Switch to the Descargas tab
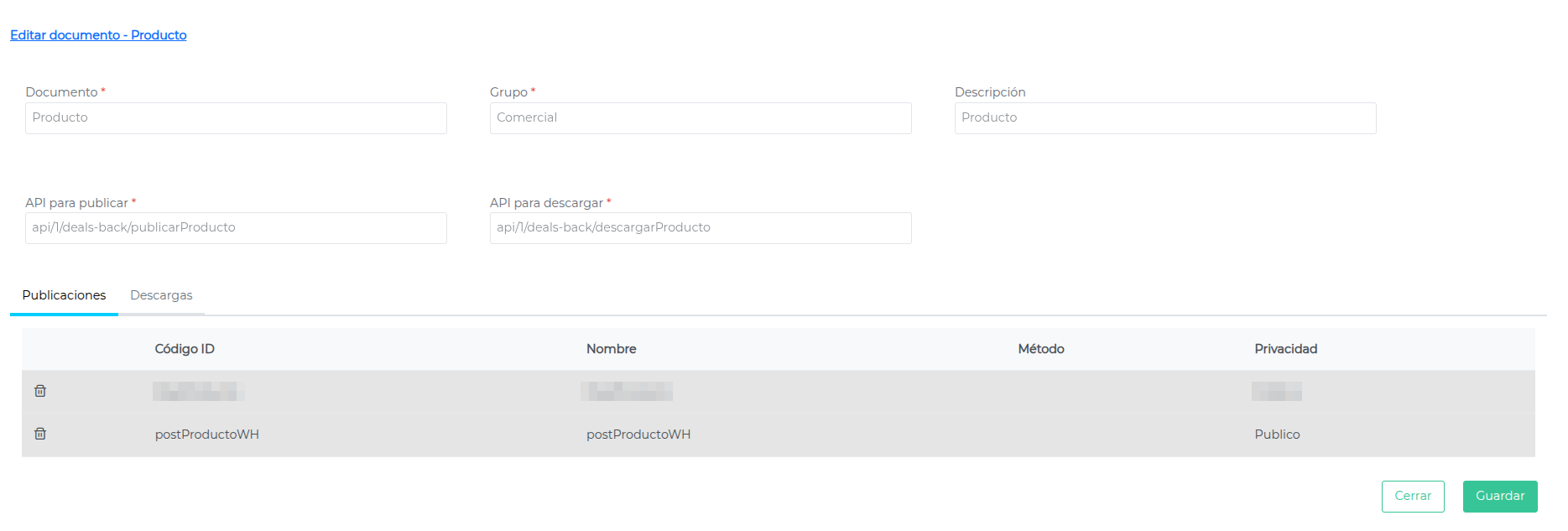 point(161,295)
